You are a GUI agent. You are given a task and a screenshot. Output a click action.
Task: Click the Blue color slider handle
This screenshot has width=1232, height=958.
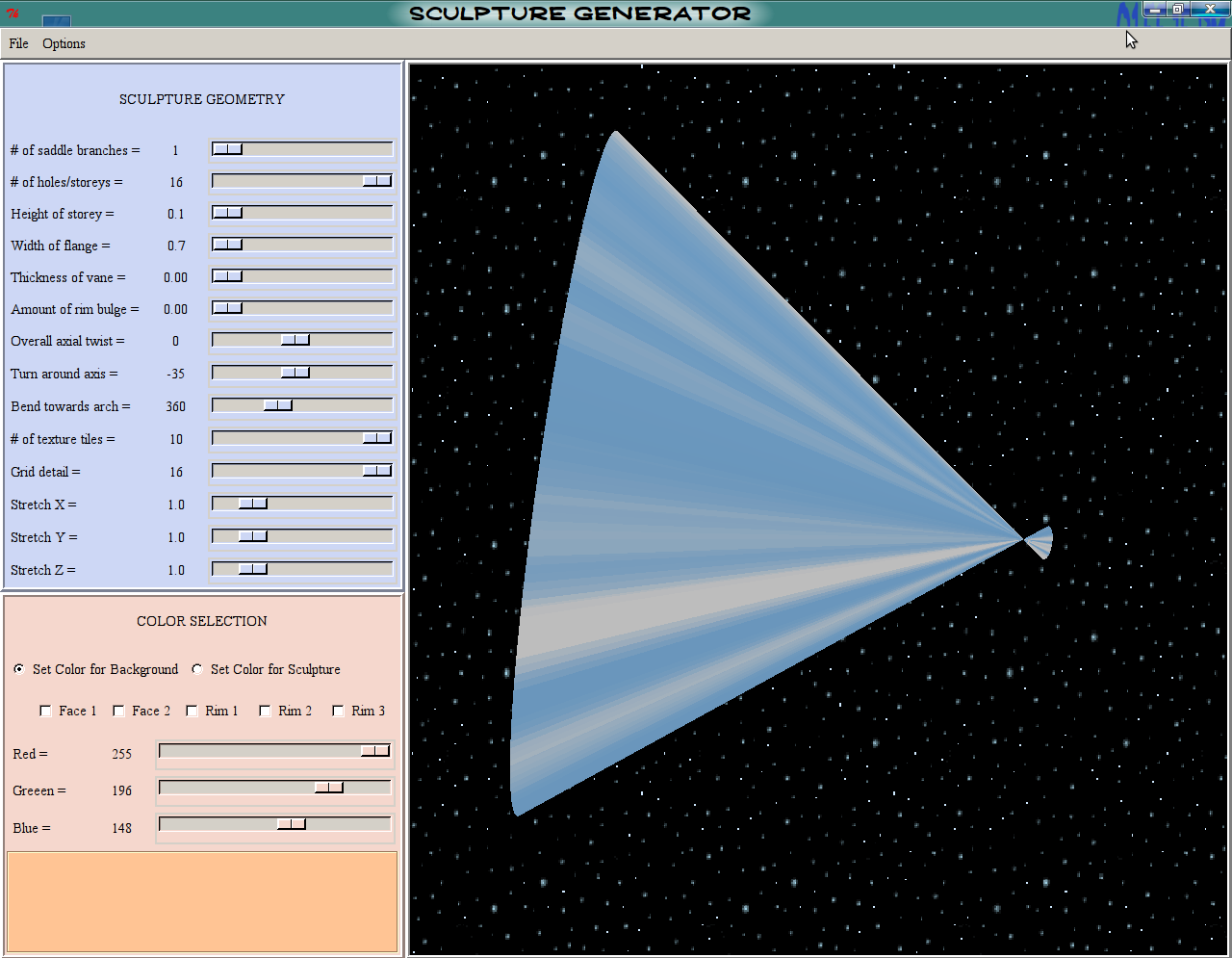point(292,824)
